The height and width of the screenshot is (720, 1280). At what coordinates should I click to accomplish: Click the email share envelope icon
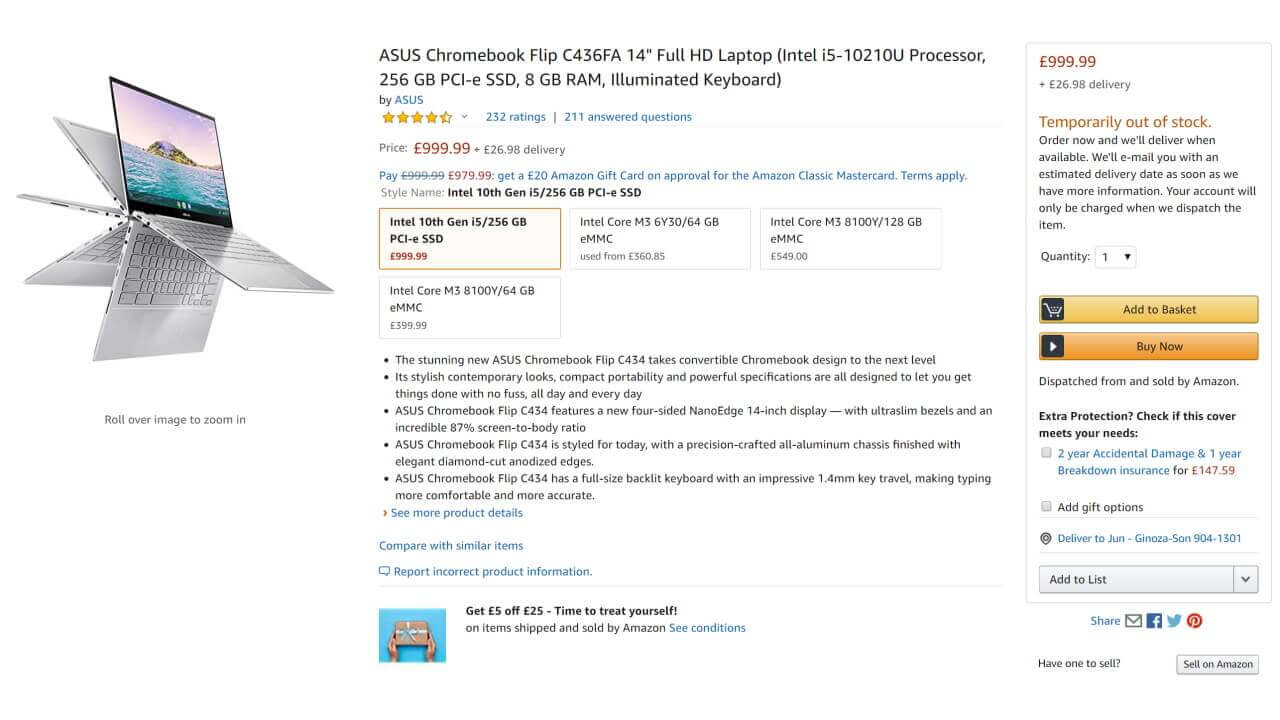[x=1133, y=621]
